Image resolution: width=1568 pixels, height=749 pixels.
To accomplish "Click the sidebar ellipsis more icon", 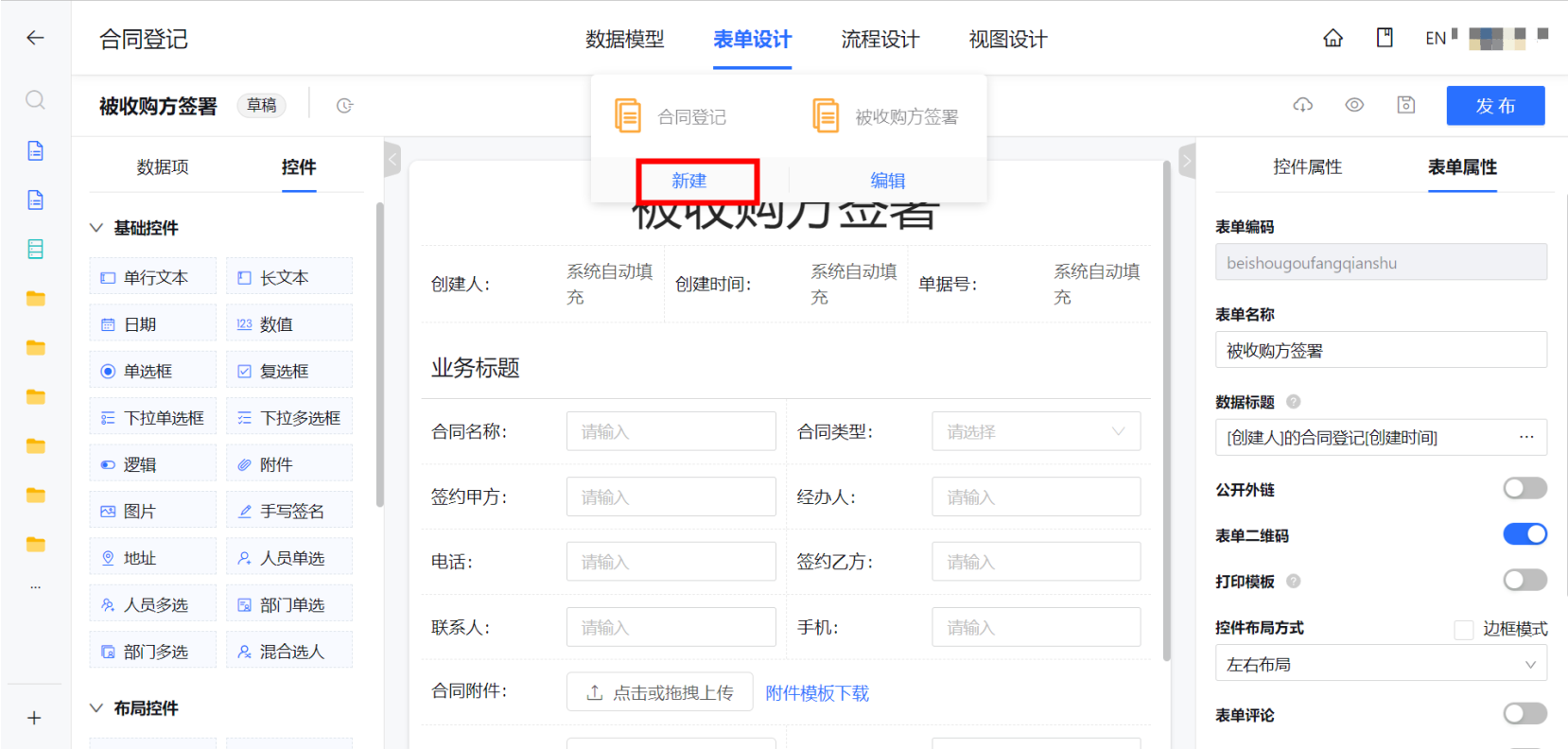I will click(36, 587).
